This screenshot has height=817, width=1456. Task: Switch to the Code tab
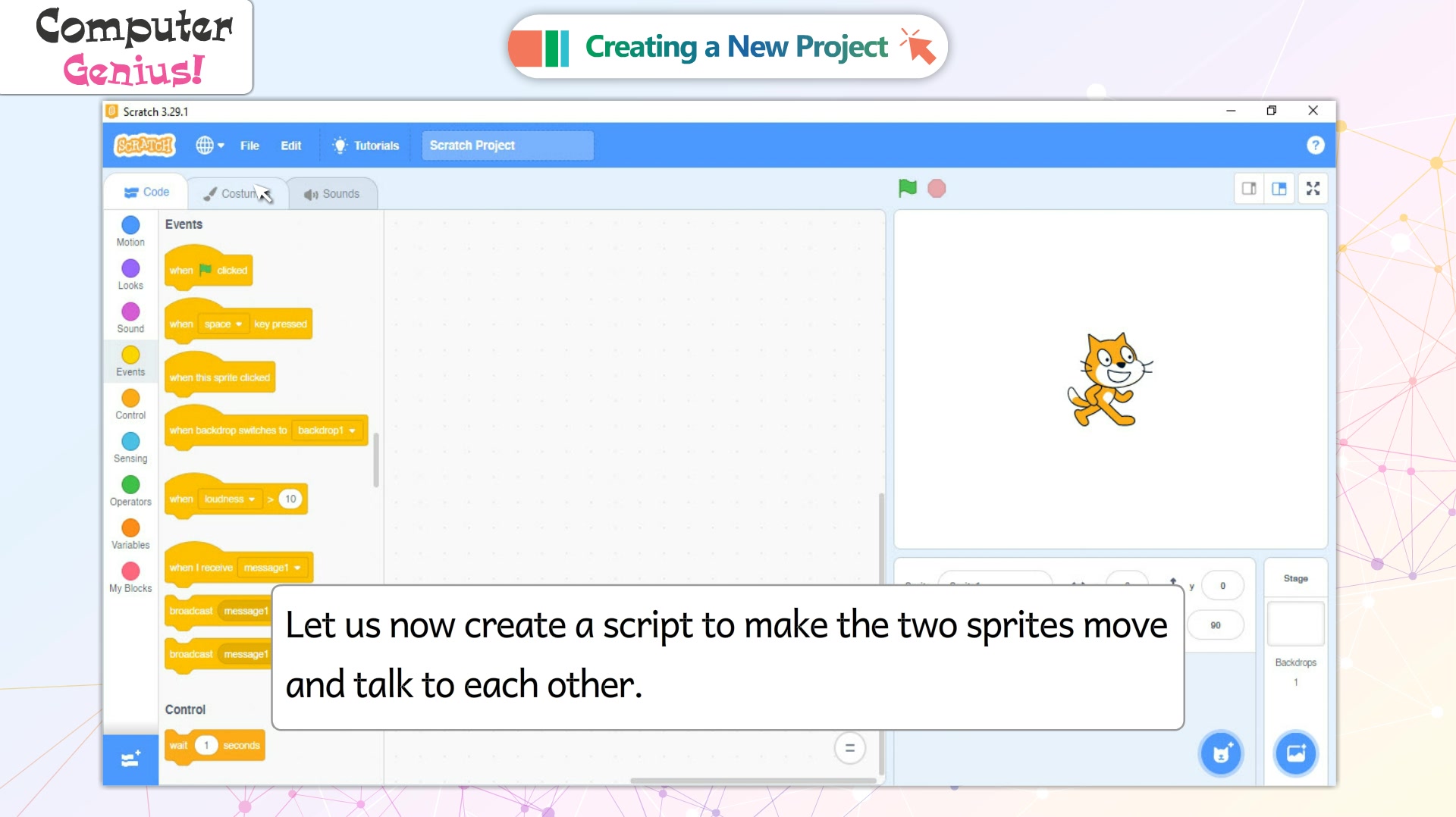pyautogui.click(x=146, y=193)
